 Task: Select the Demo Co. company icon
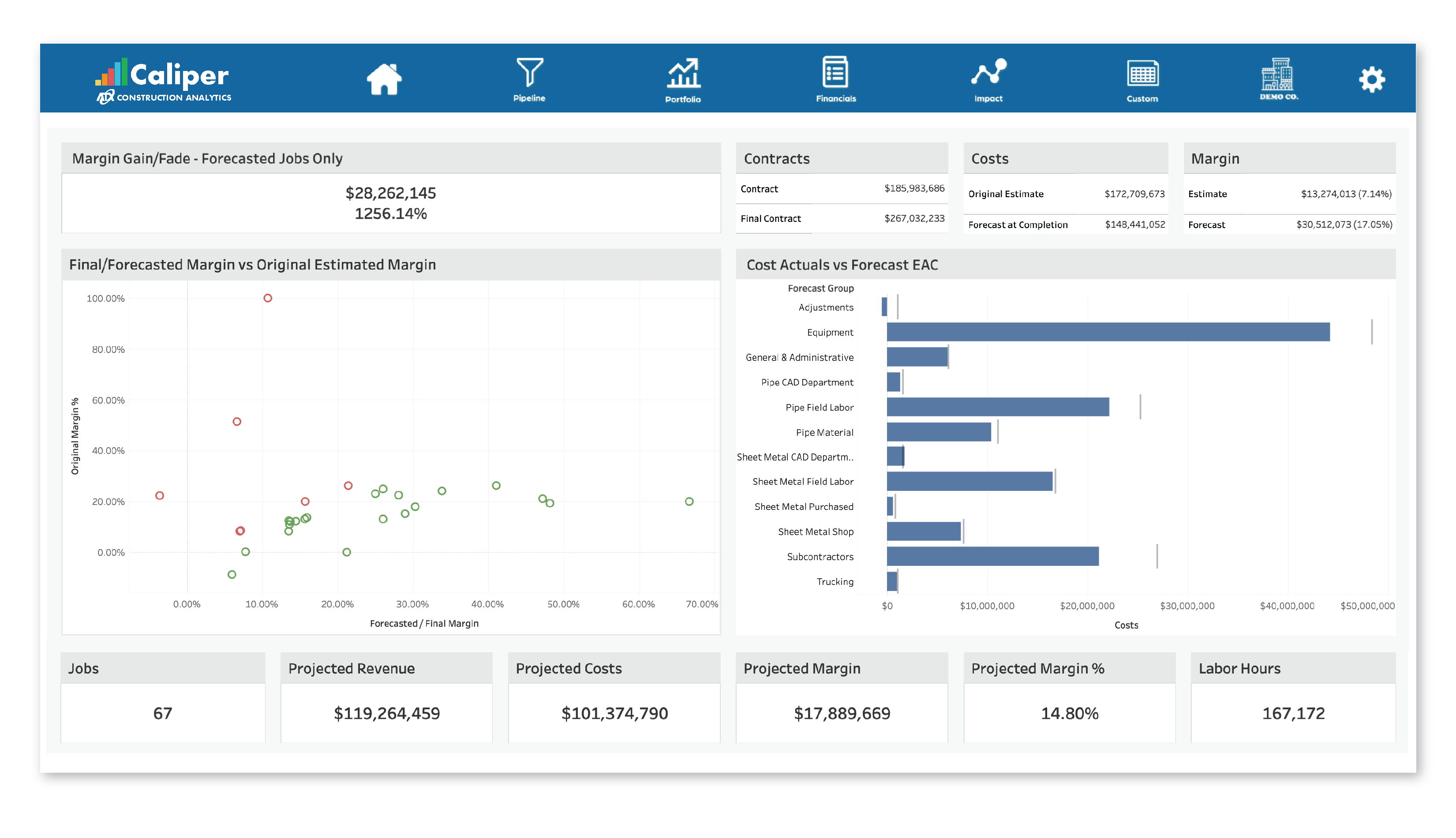pyautogui.click(x=1278, y=75)
